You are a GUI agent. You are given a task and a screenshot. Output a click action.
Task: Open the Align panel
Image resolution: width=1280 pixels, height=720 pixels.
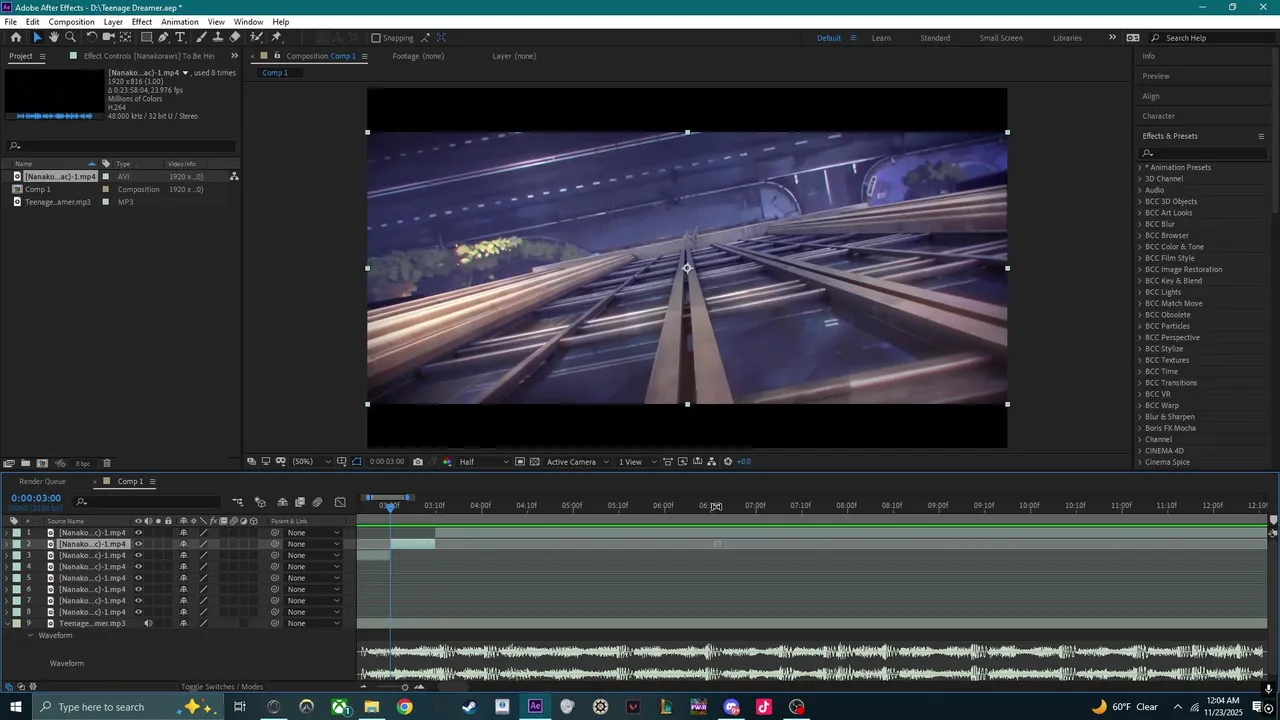click(1151, 96)
